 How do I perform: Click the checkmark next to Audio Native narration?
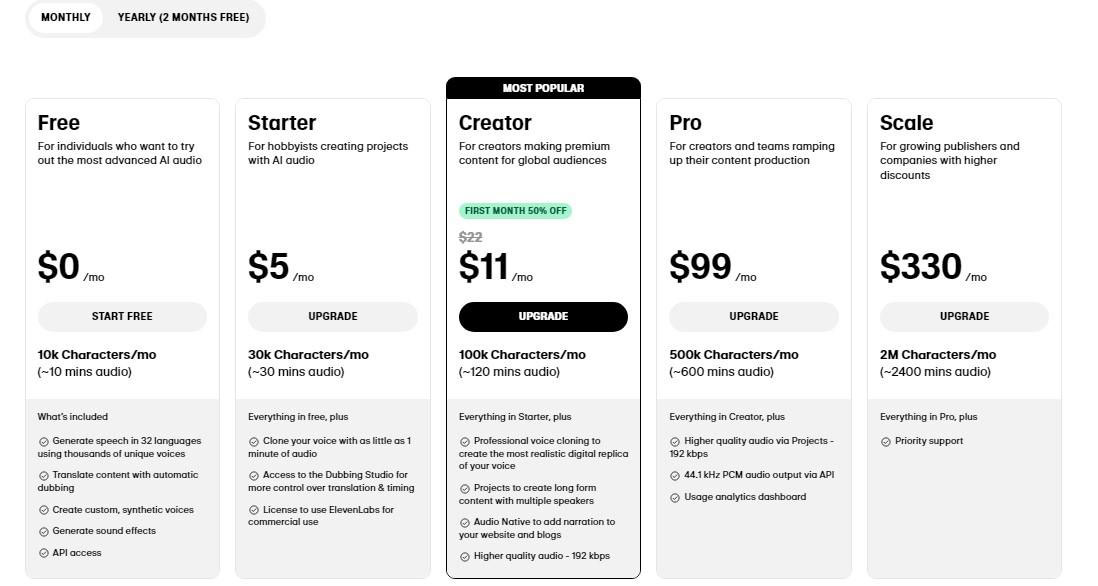point(463,522)
